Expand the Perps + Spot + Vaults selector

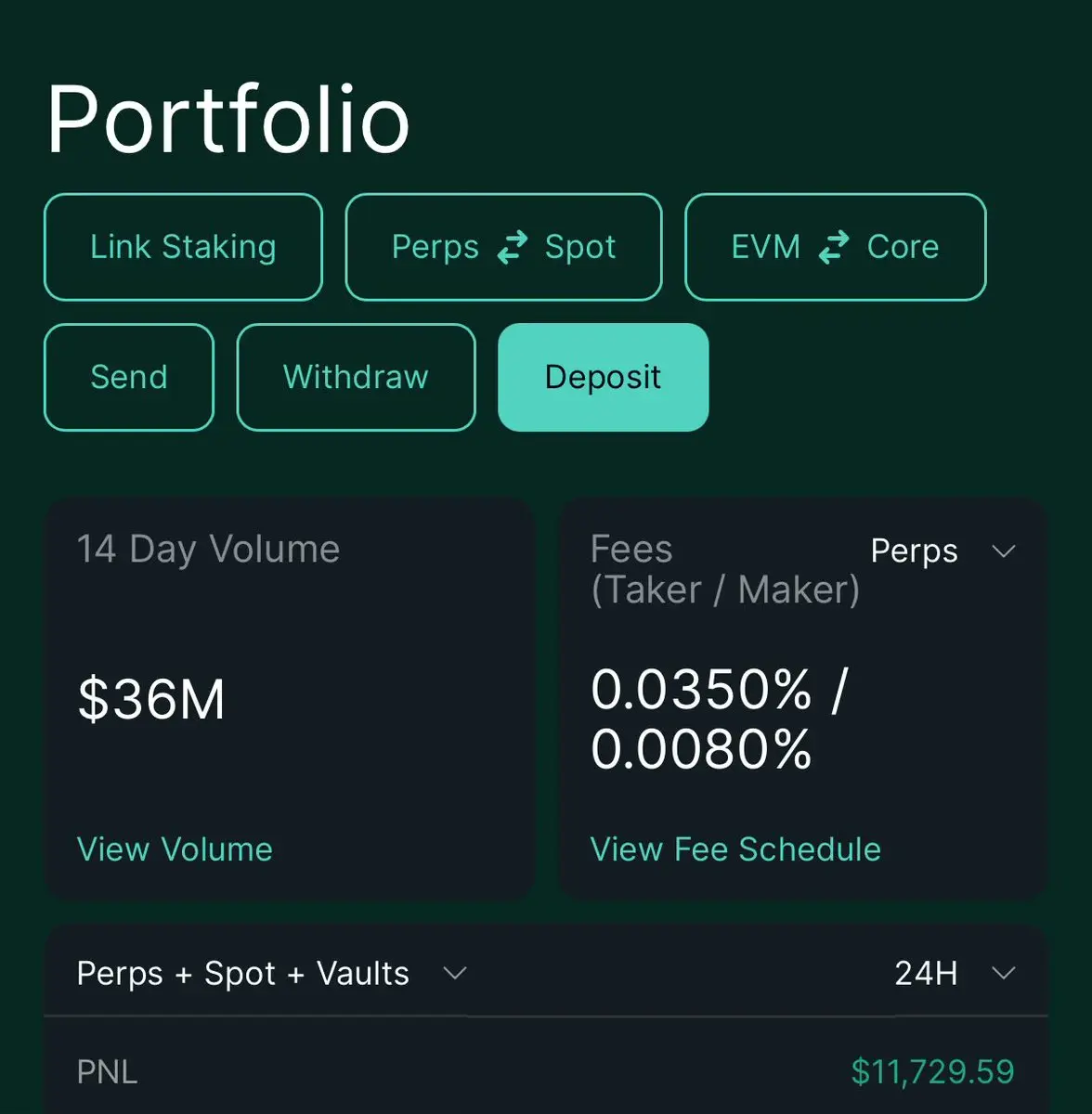271,973
